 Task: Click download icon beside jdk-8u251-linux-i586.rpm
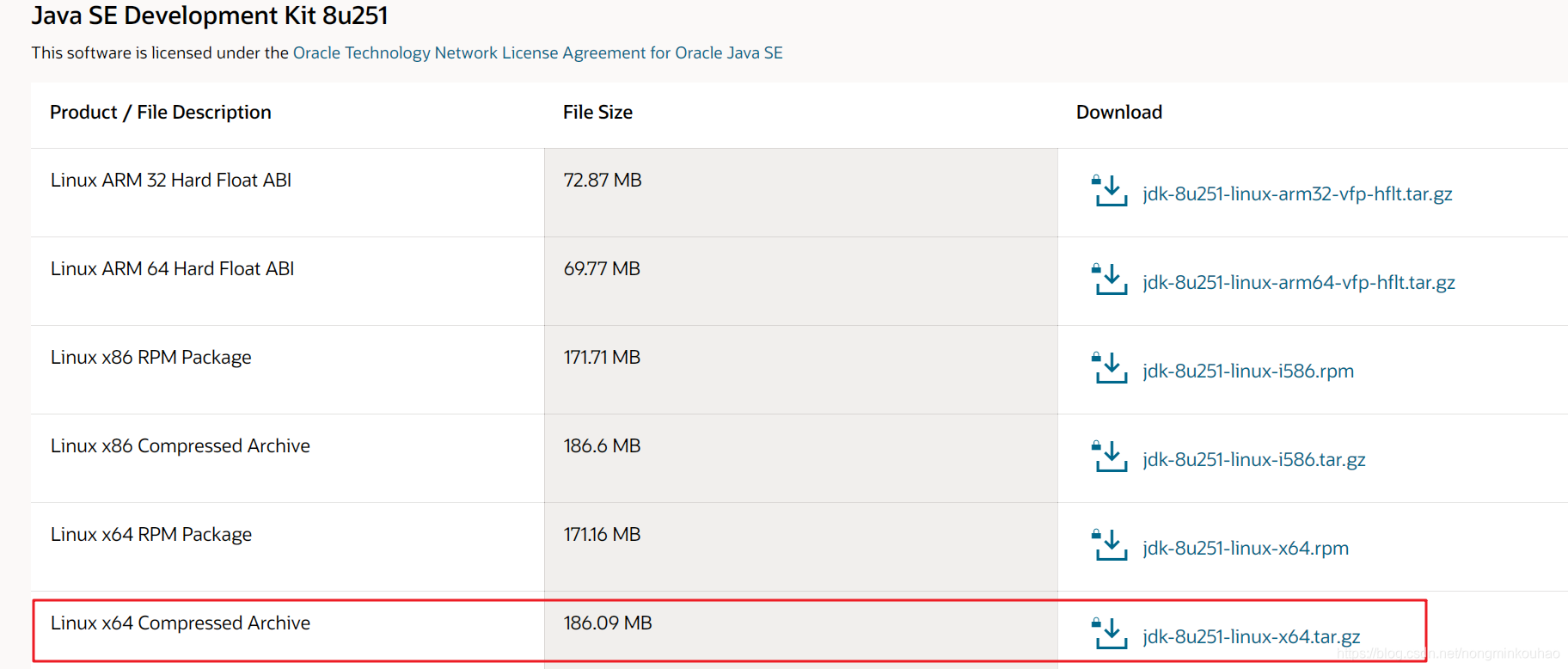tap(1110, 368)
